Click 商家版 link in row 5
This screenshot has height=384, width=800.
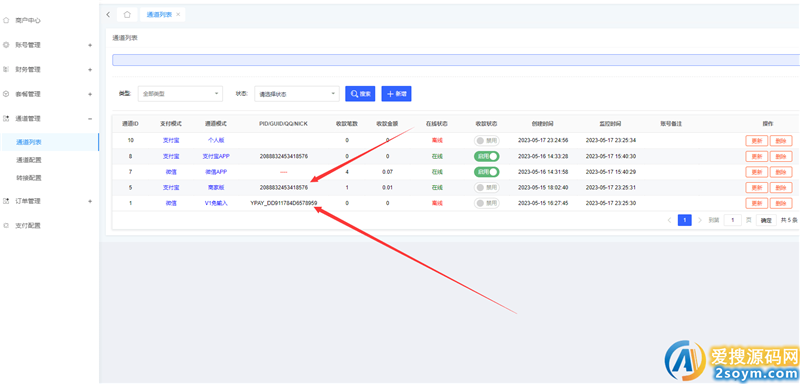216,188
